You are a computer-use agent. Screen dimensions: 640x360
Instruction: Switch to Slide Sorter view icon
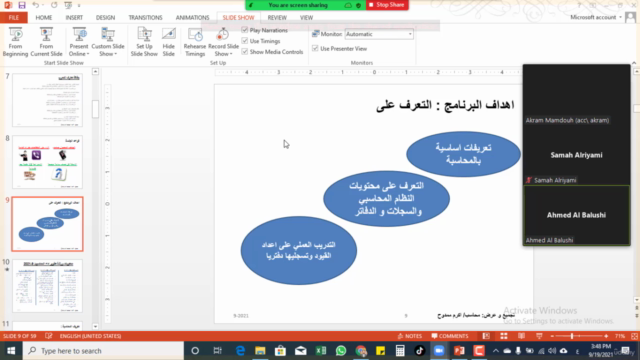tap(504, 336)
